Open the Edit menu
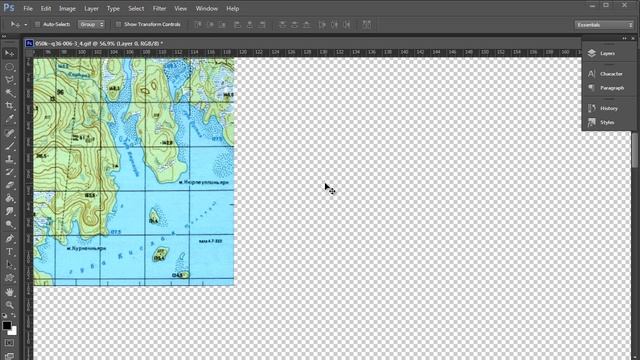Viewport: 640px width, 360px height. [x=46, y=9]
